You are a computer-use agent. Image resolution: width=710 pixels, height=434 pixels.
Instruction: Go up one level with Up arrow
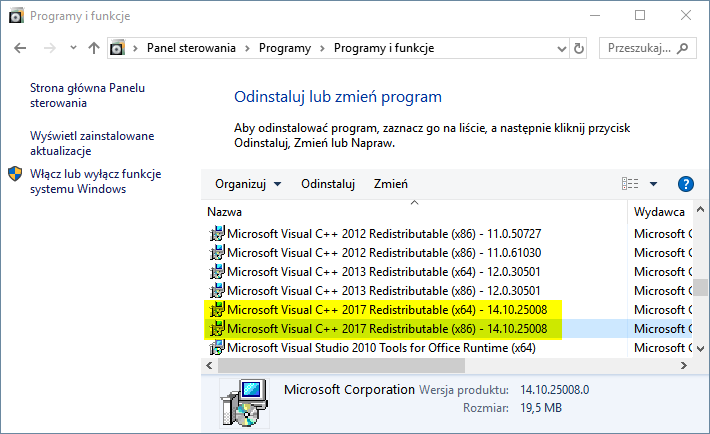[x=94, y=48]
